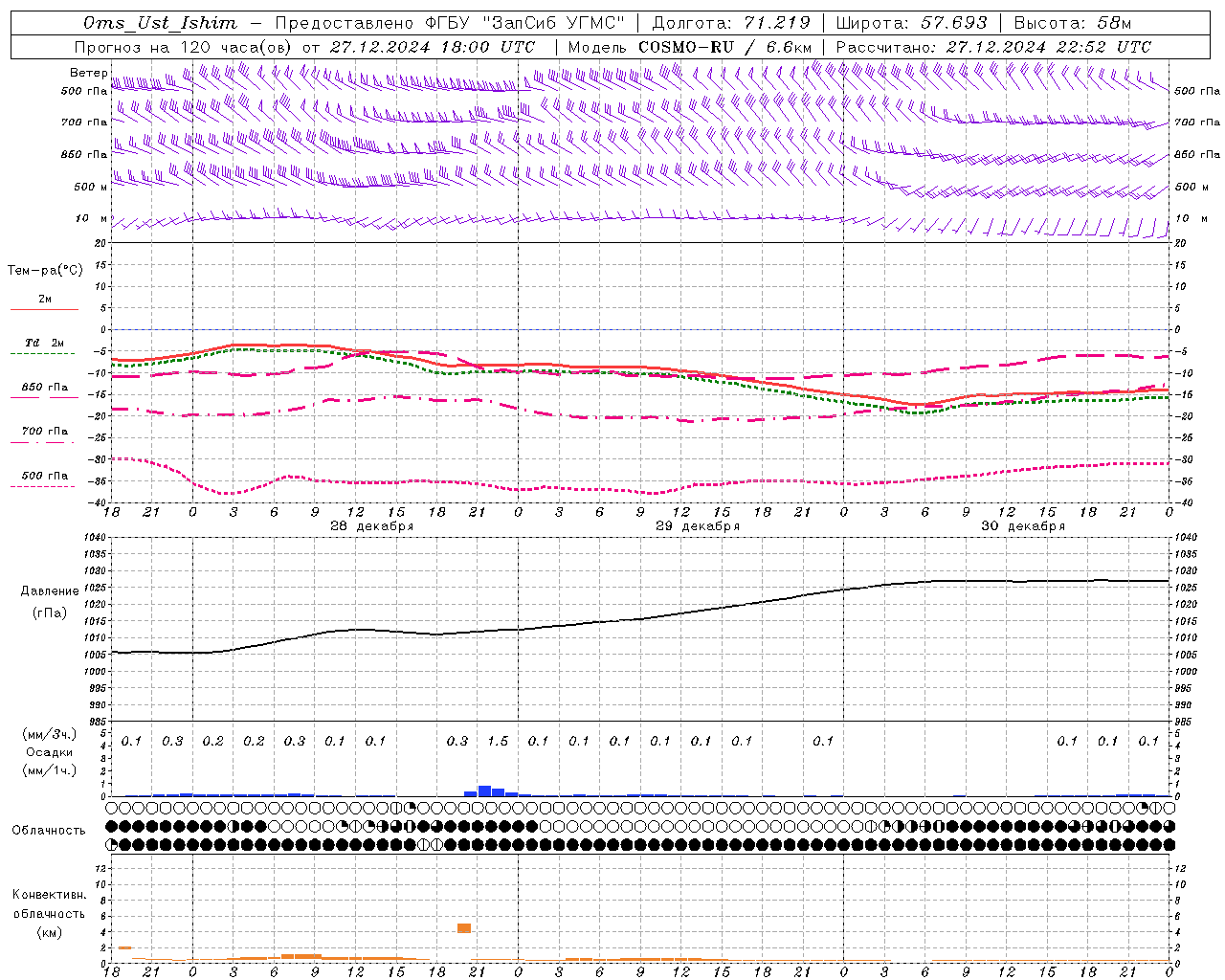Screen dimensions: 1225x980
Task: Click 20 on the left temperature axis
Action: [x=100, y=243]
